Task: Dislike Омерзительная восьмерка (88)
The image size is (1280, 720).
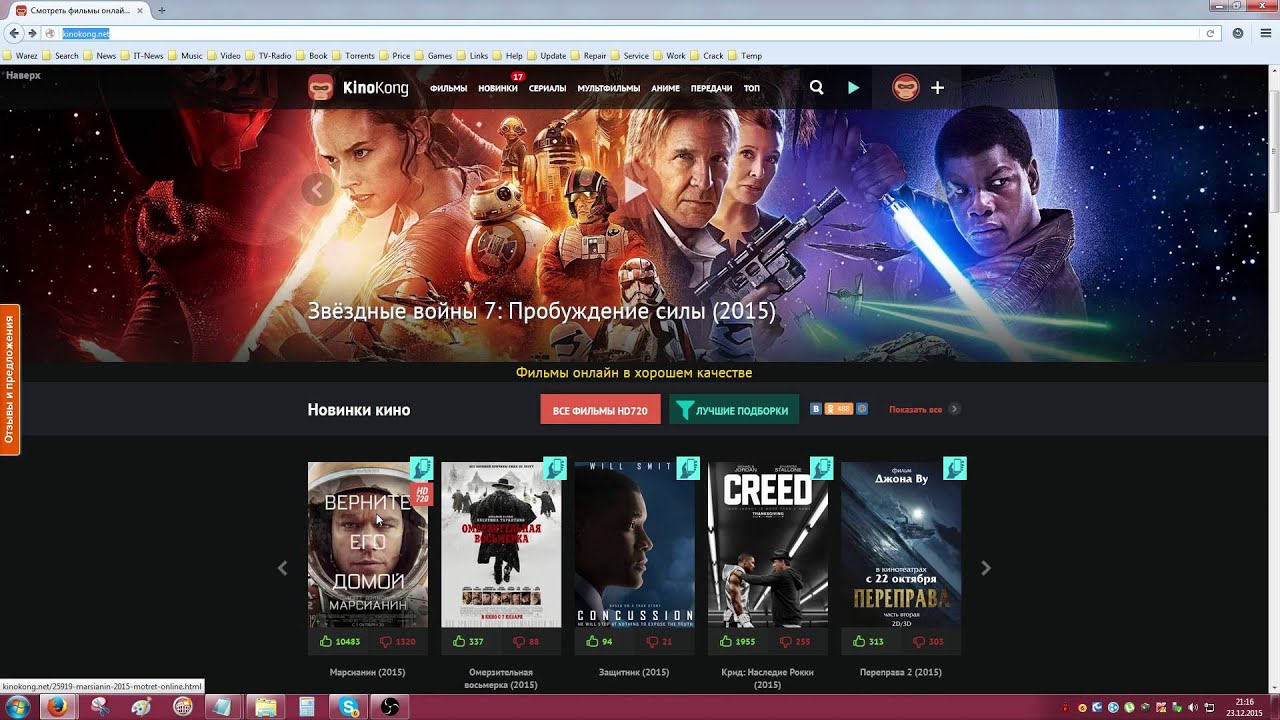Action: 526,641
